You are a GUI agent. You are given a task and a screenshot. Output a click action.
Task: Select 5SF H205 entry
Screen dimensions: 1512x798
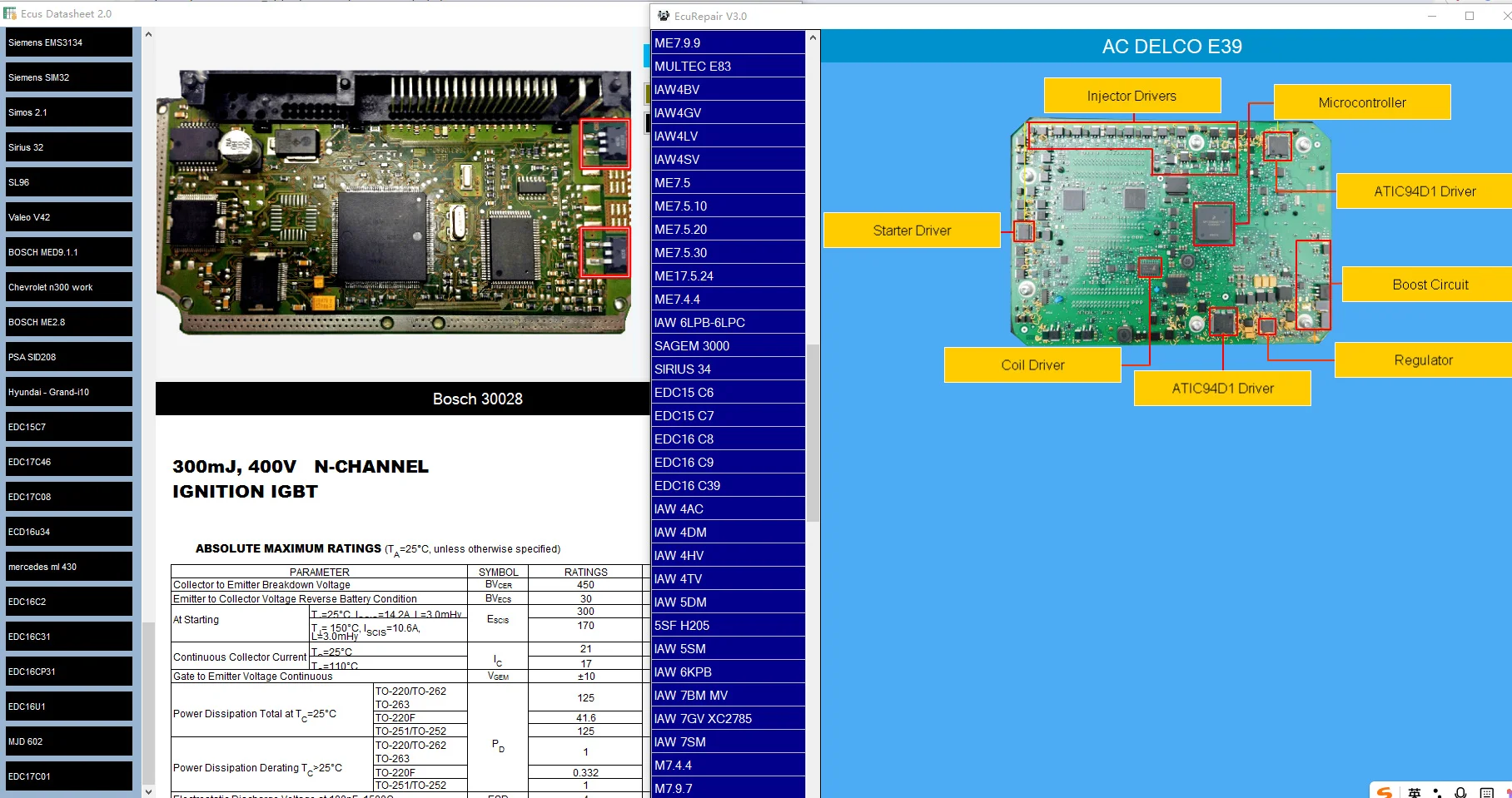pos(729,626)
